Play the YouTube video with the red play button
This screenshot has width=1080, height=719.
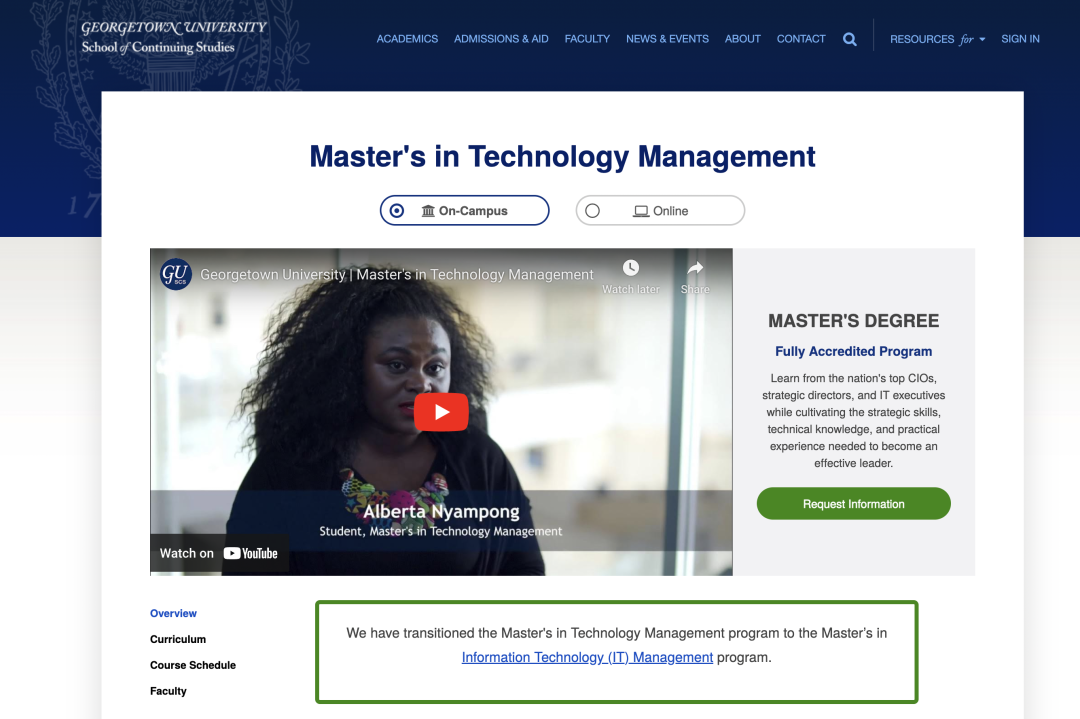pos(441,412)
